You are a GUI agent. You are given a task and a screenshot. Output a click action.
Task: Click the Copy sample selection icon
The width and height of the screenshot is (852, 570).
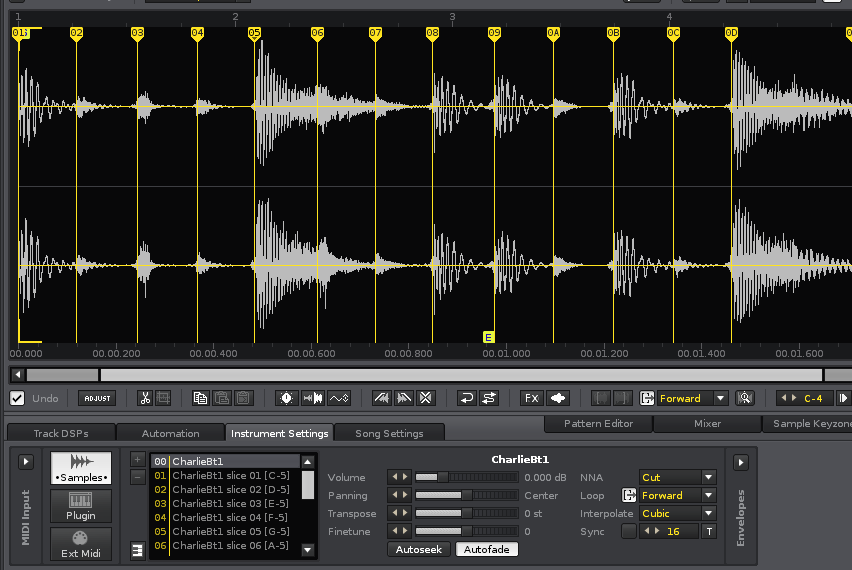(x=200, y=398)
